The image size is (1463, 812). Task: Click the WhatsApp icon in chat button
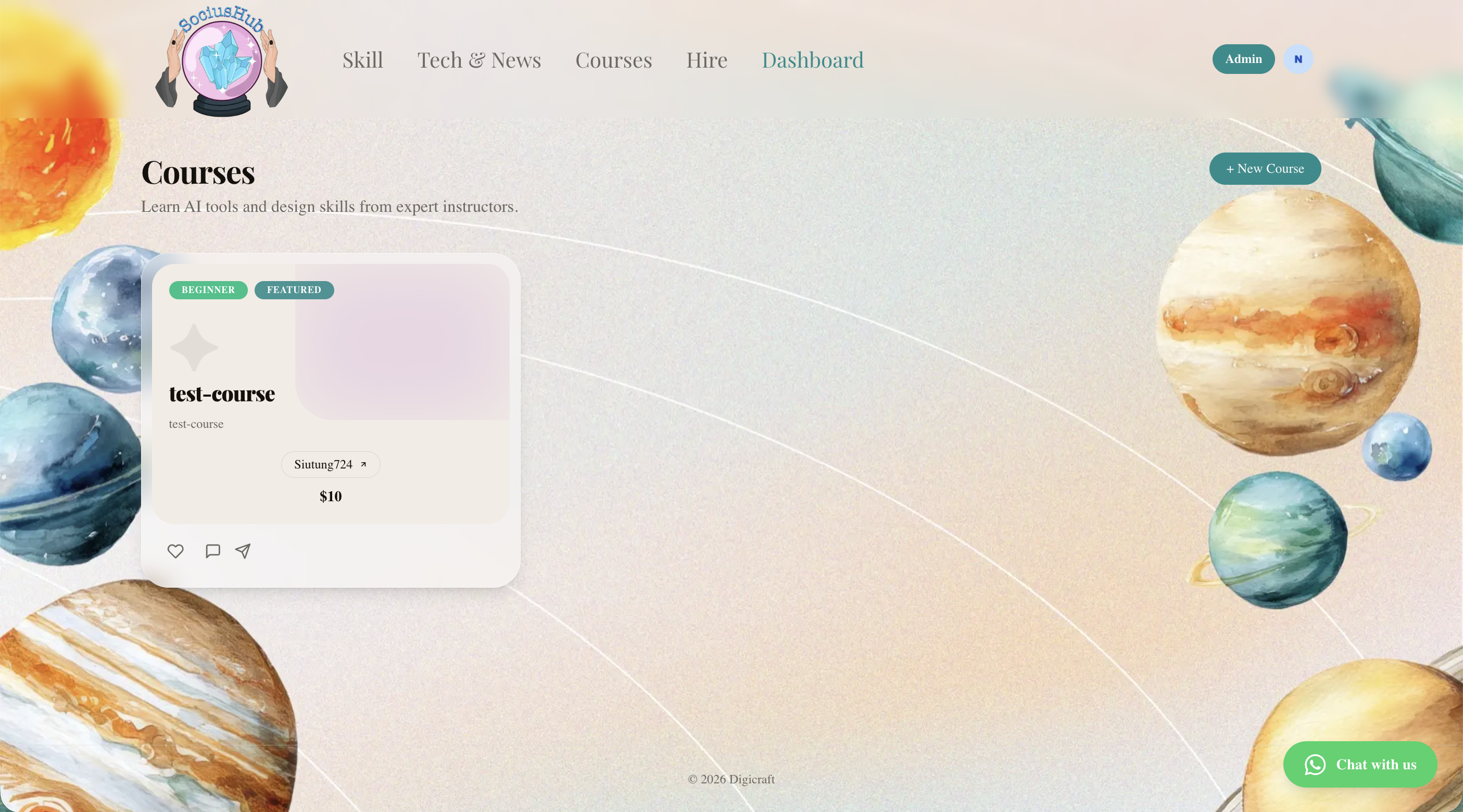(x=1315, y=764)
